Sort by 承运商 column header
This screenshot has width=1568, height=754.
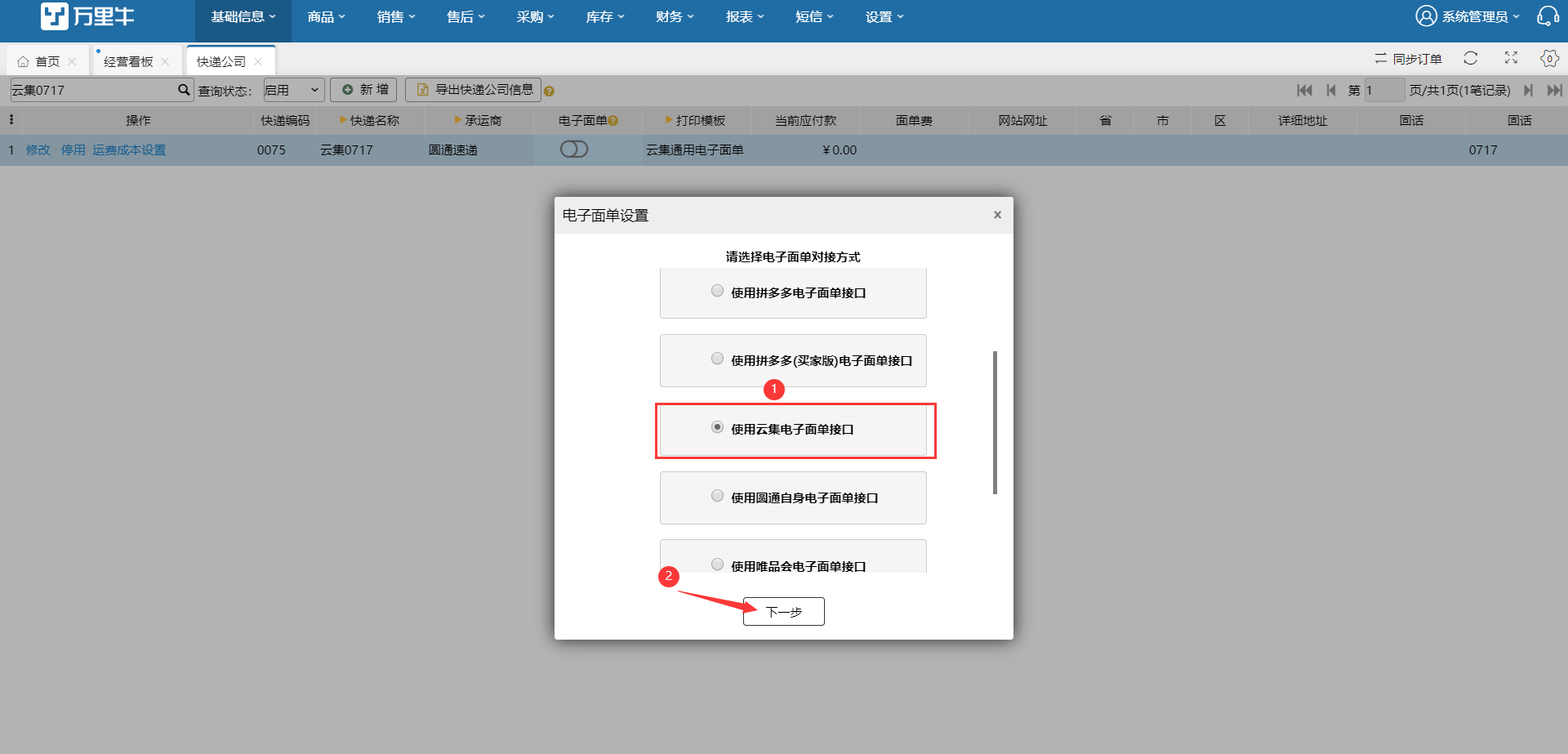479,121
